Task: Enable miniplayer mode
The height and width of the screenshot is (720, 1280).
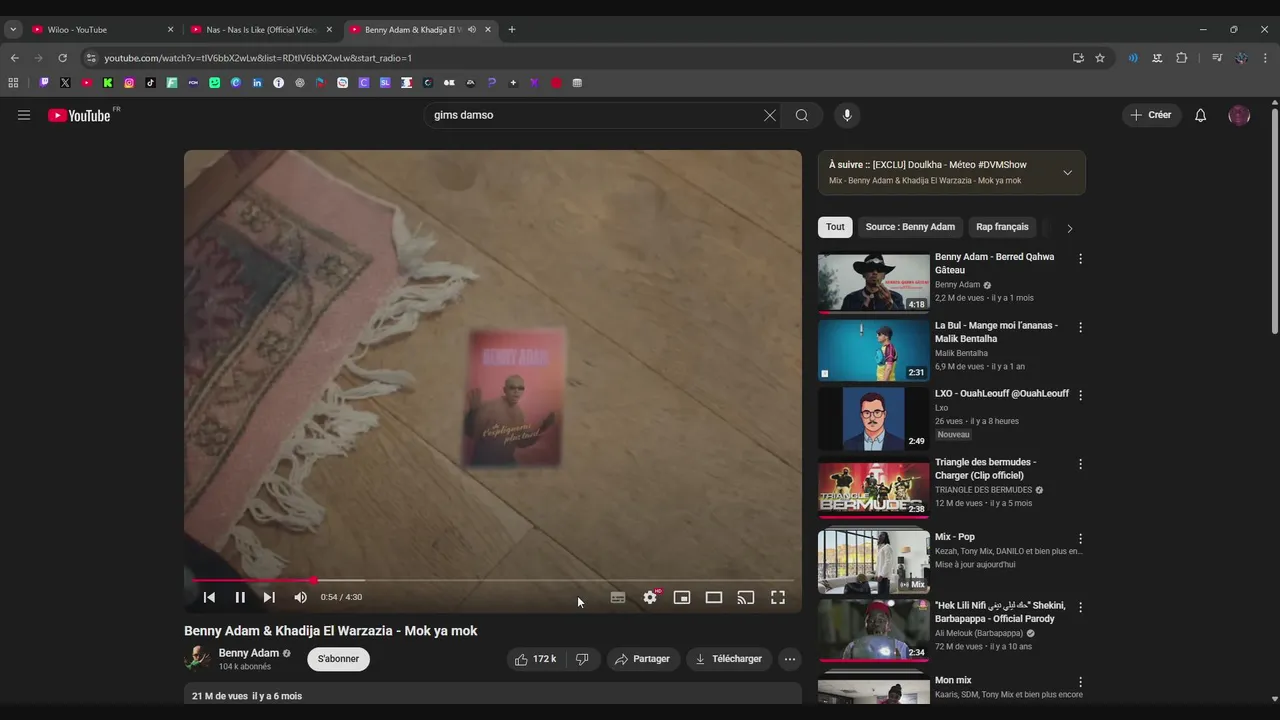Action: (x=682, y=597)
